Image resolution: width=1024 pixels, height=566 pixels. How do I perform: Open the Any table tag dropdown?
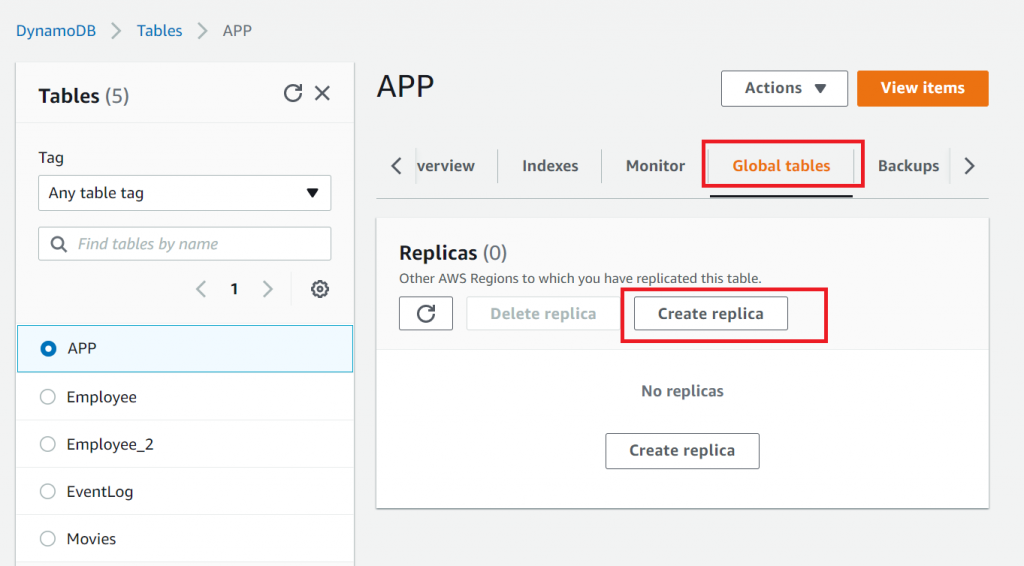point(185,193)
